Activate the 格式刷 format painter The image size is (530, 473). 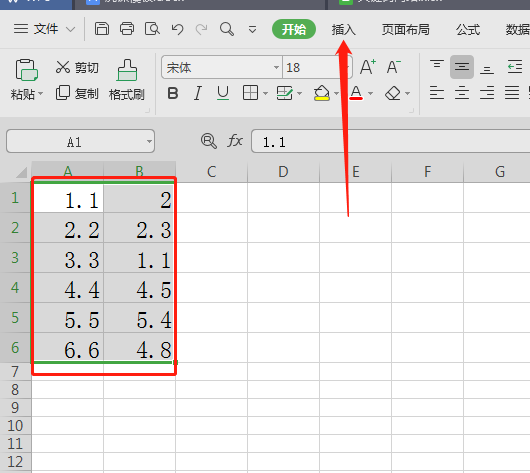click(x=127, y=80)
